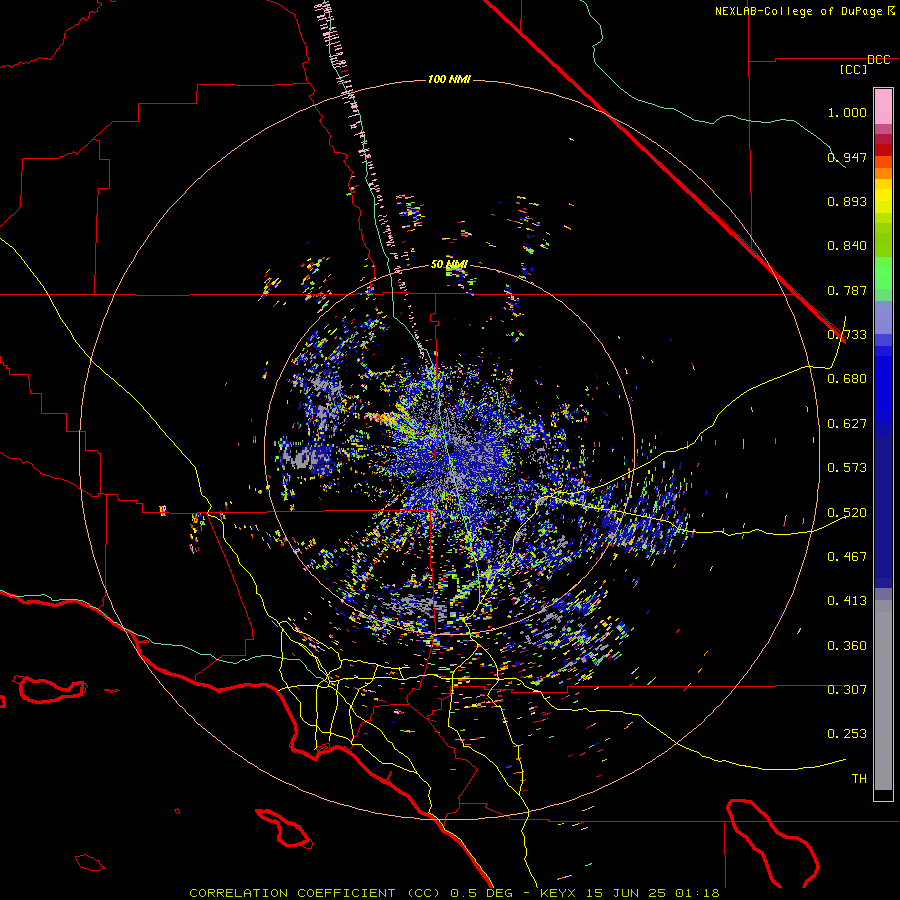The width and height of the screenshot is (900, 900).
Task: Click the DCC label above the color scale
Action: pos(879,60)
